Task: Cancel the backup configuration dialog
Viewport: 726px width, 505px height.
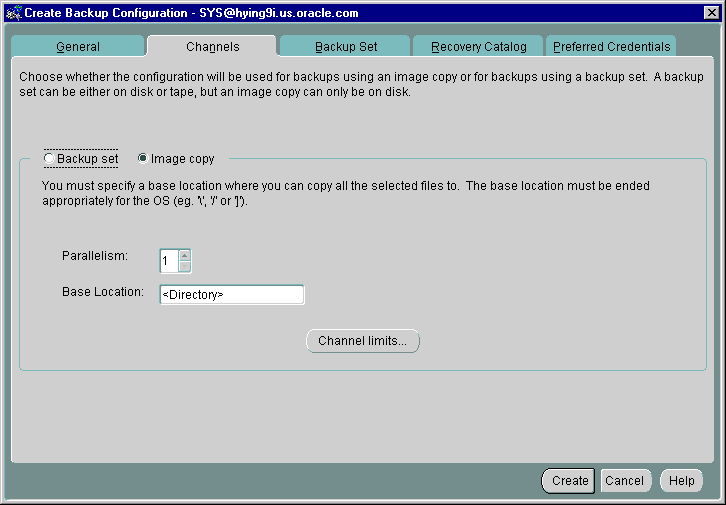Action: coord(624,481)
